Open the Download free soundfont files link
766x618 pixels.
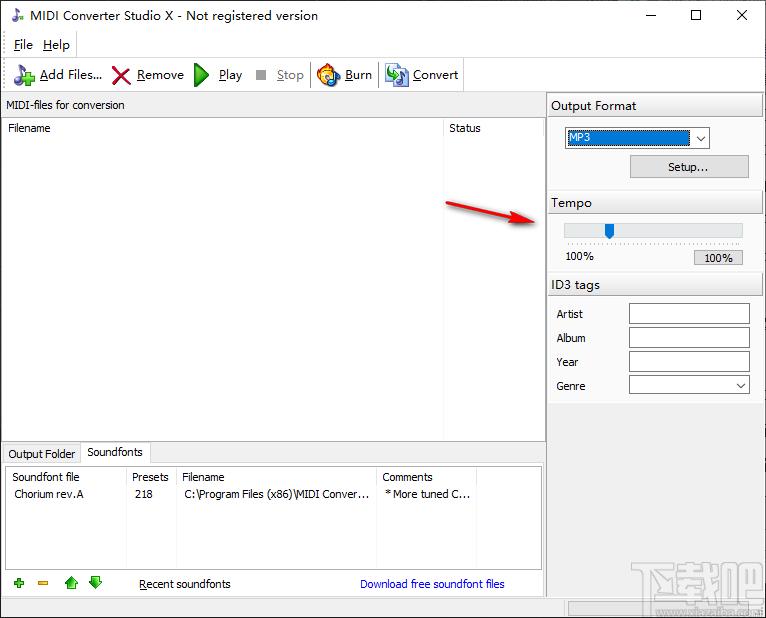click(432, 584)
